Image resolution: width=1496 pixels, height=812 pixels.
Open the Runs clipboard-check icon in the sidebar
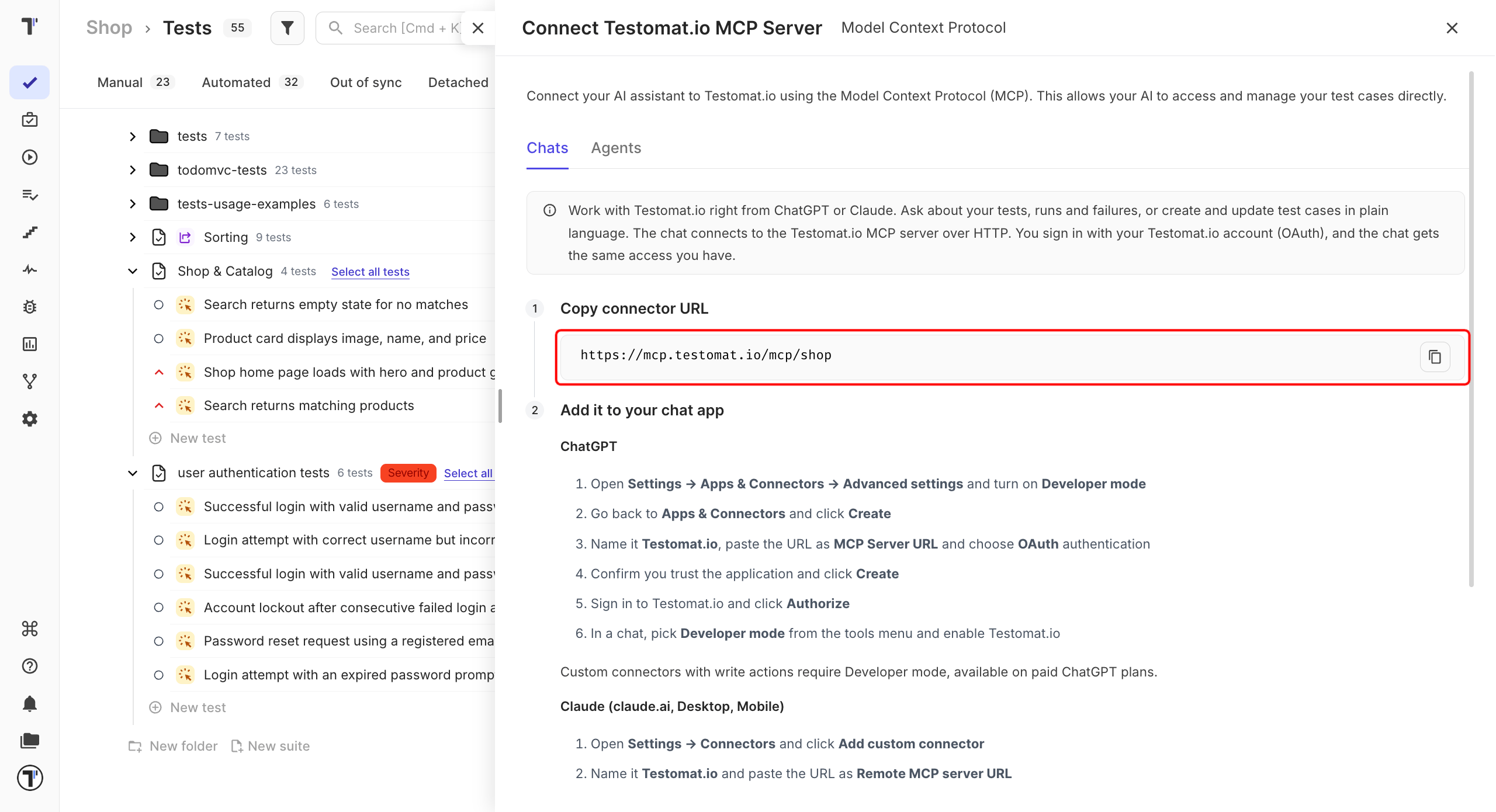pos(30,120)
